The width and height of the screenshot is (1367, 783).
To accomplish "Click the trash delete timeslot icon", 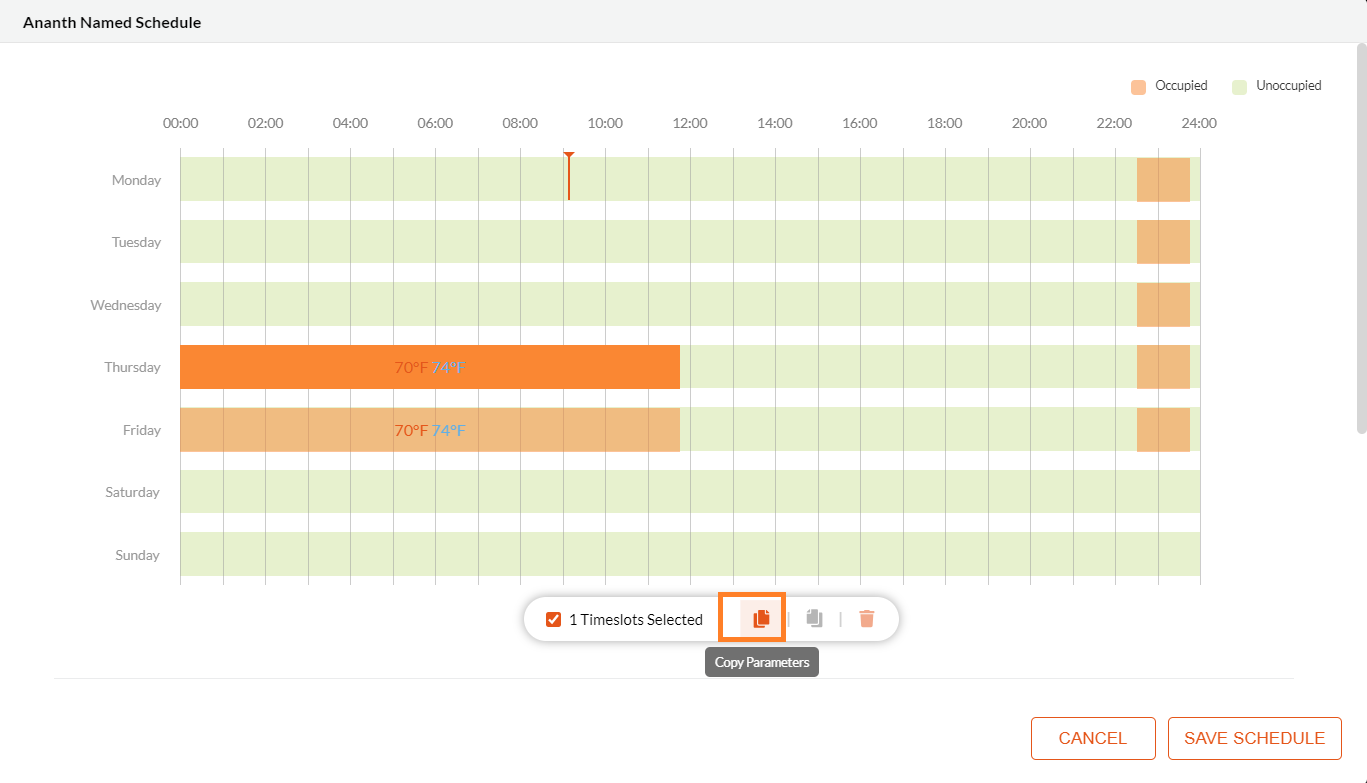I will (x=867, y=619).
